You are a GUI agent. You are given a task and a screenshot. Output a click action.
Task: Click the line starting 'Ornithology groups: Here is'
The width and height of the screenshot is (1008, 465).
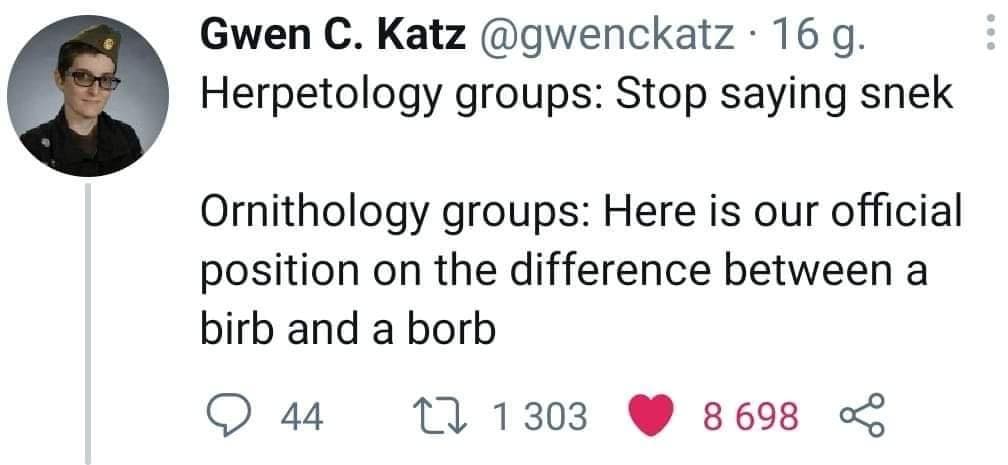(x=581, y=212)
